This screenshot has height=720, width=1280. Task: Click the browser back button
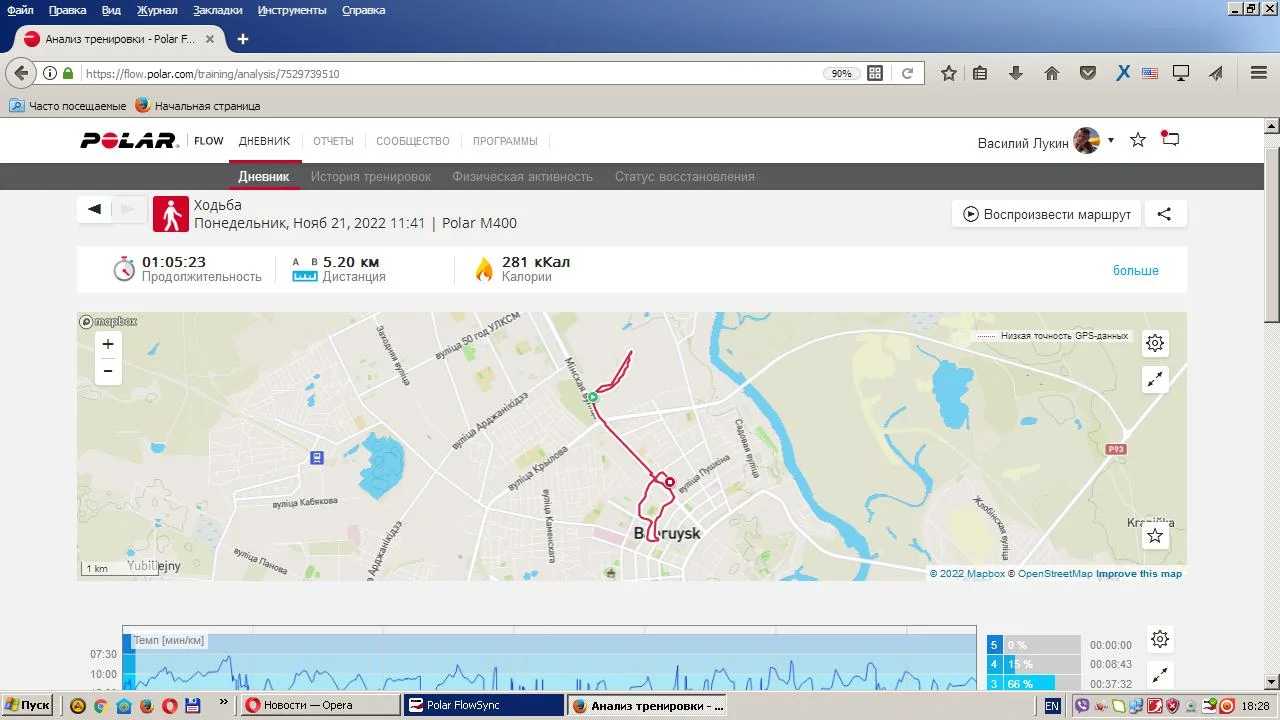21,73
